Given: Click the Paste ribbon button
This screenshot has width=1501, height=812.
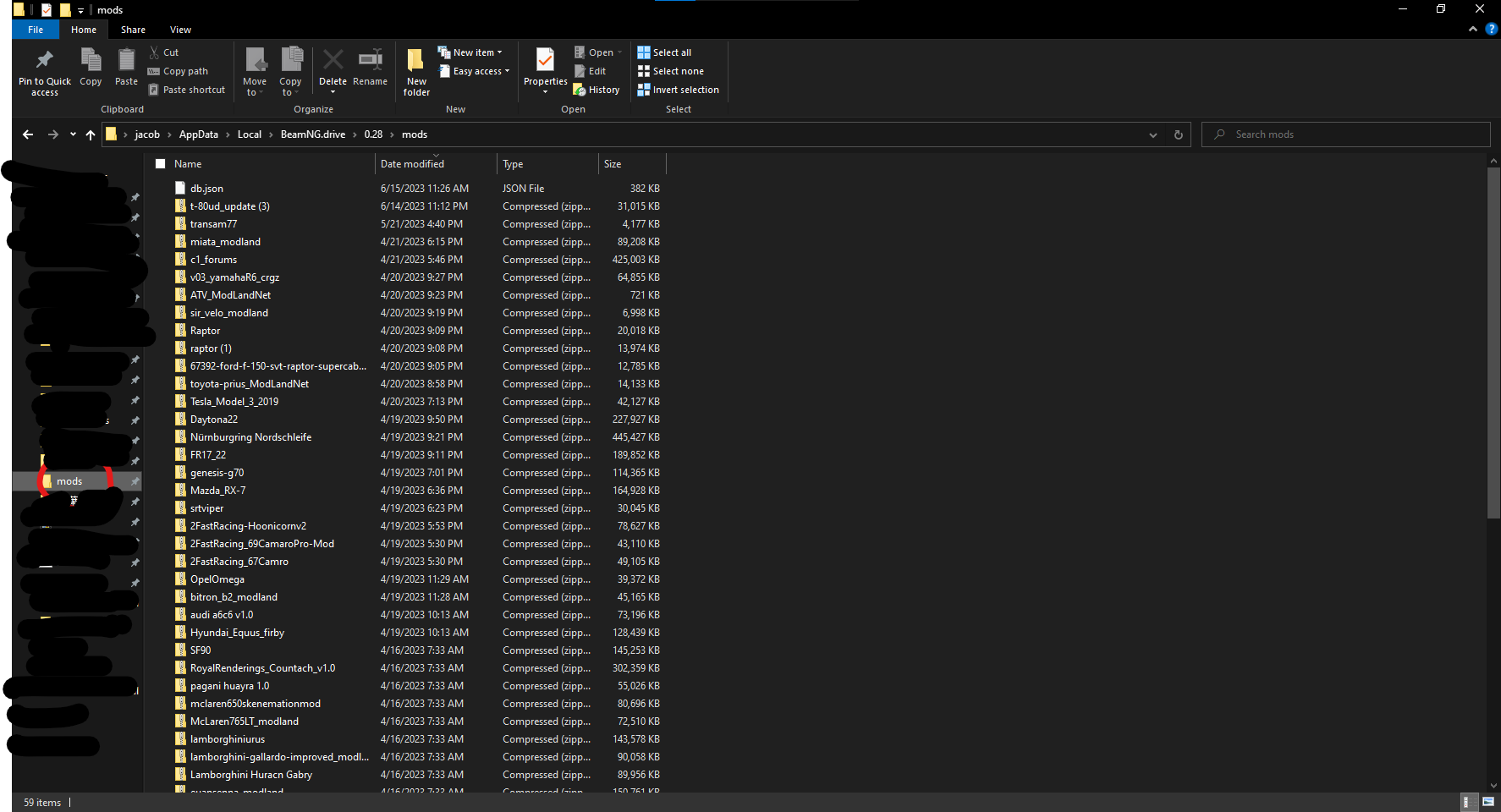Looking at the screenshot, I should 126,68.
